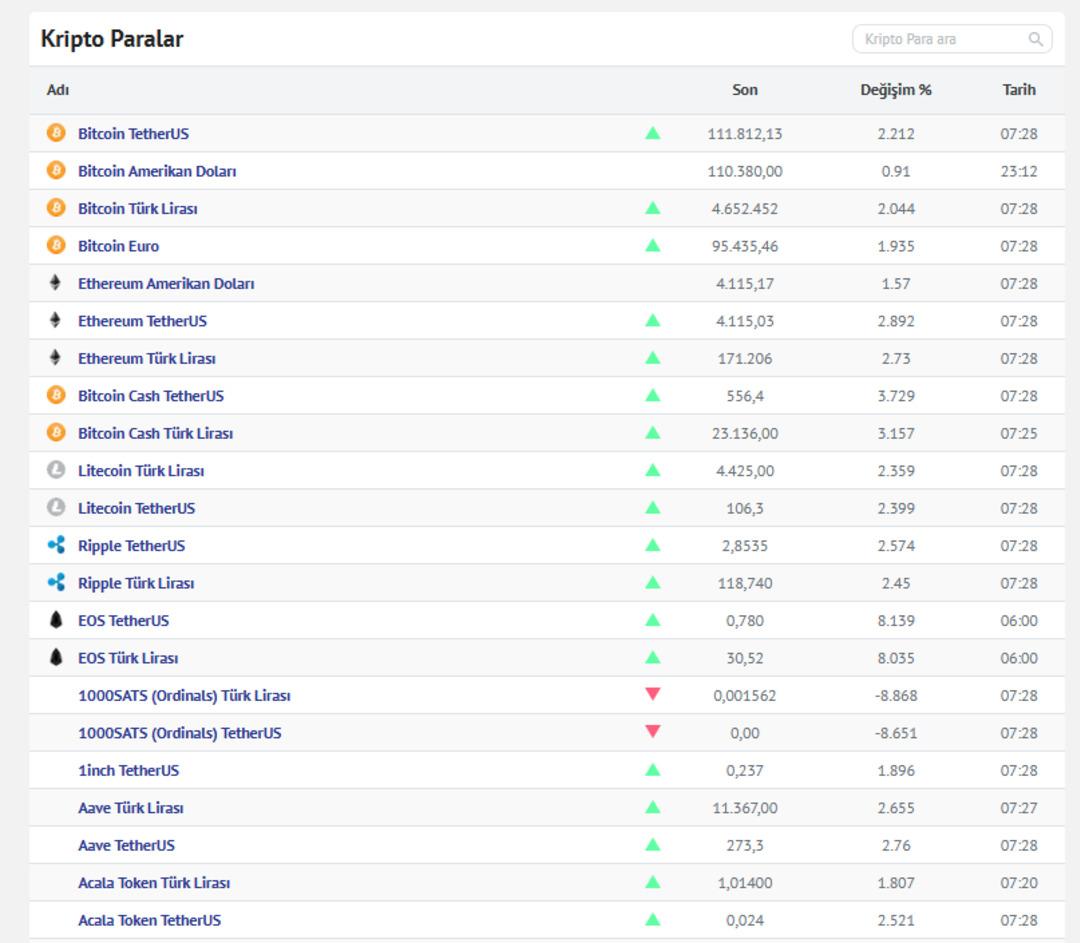
Task: Open the Bitcoin Amerikan Doları link
Action: [157, 171]
